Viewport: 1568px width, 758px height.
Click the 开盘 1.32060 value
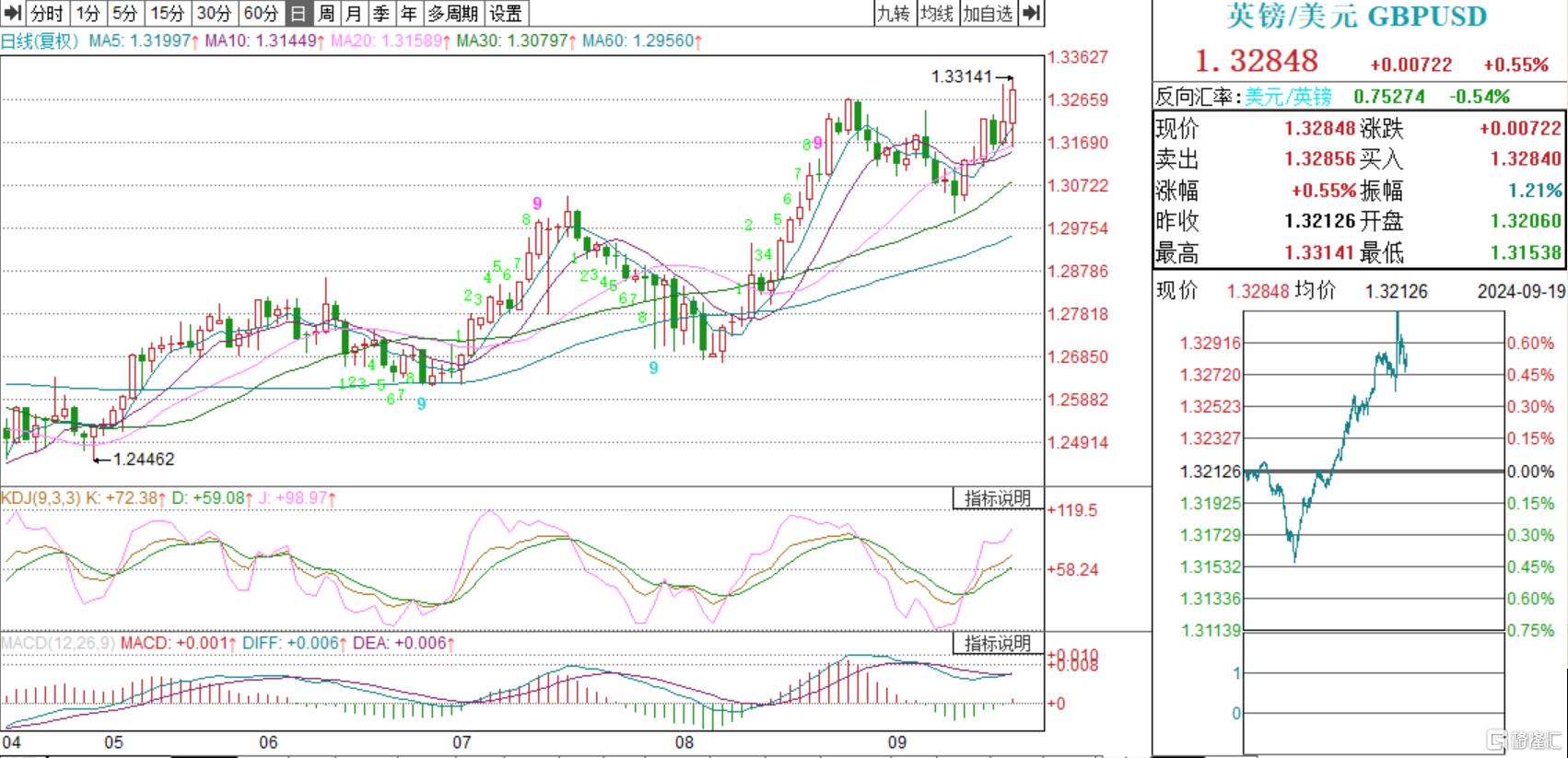tap(1527, 221)
